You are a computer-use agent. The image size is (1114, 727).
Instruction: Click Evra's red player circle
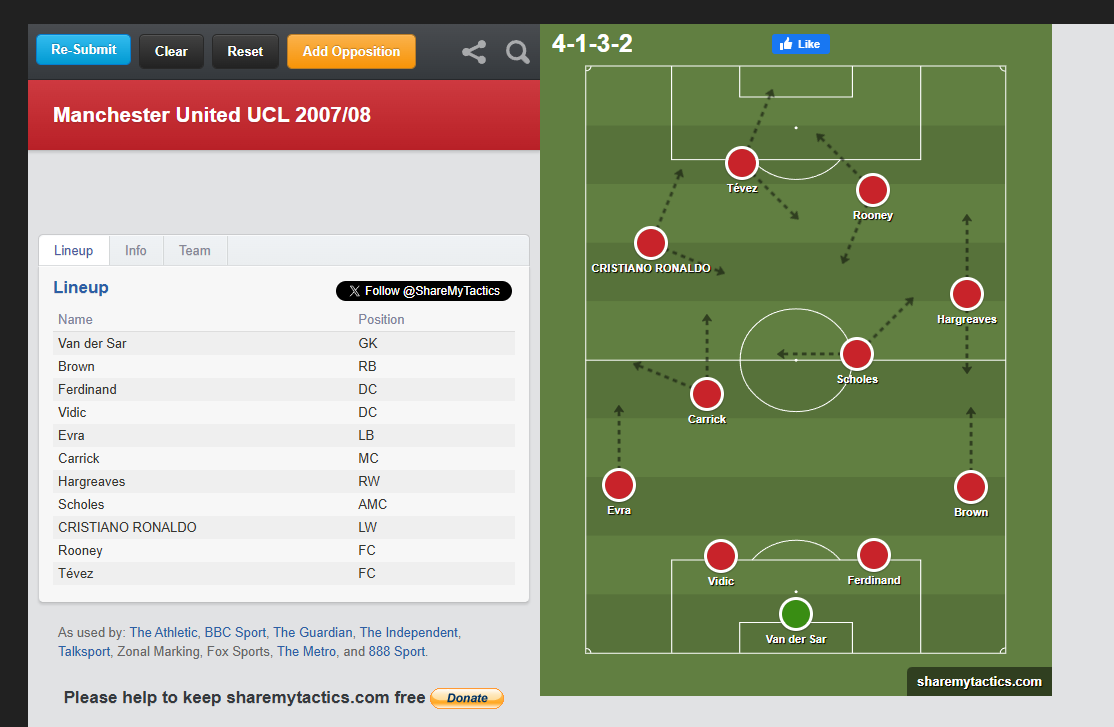tap(618, 485)
